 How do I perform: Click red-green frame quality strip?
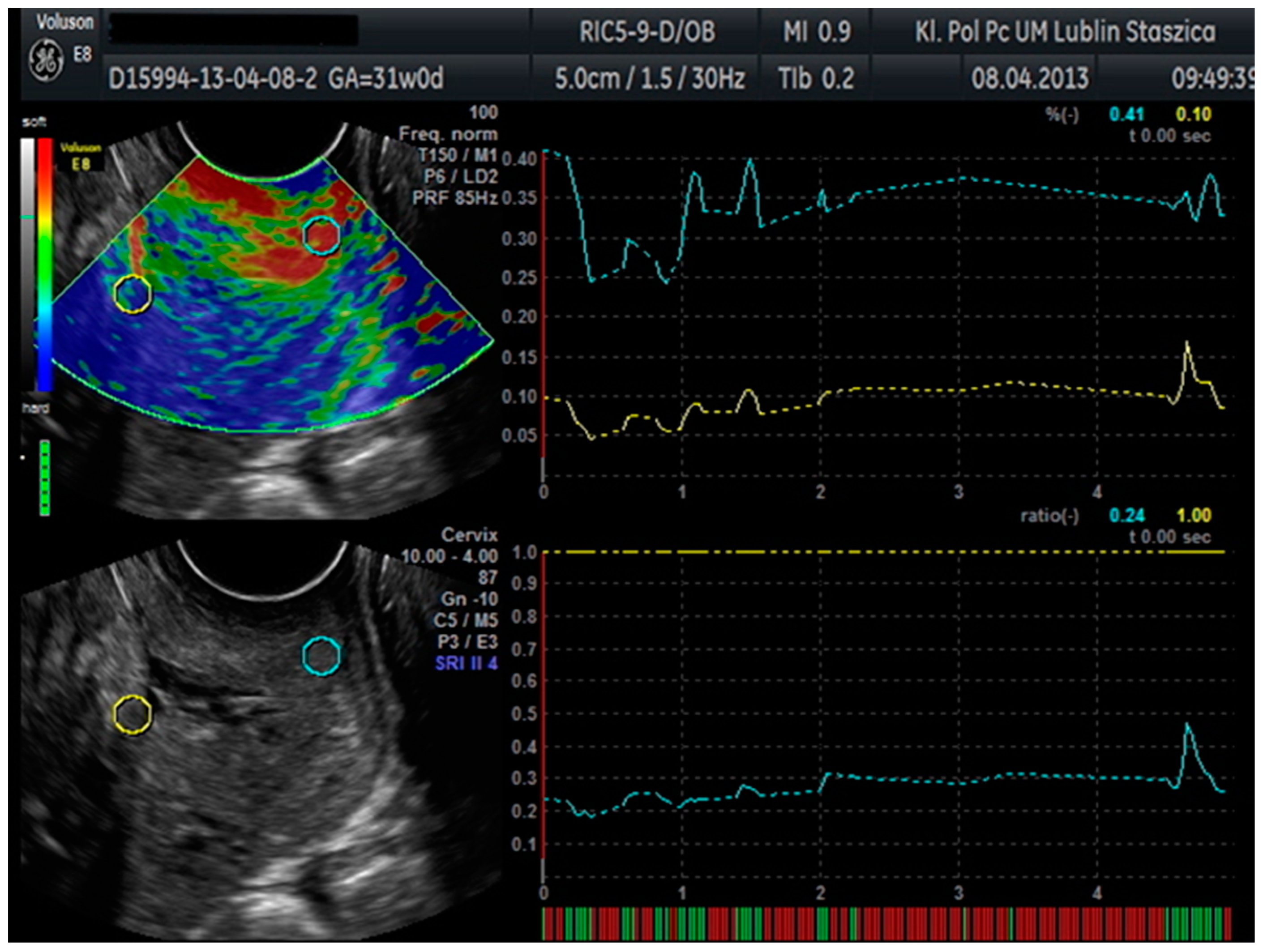885,923
